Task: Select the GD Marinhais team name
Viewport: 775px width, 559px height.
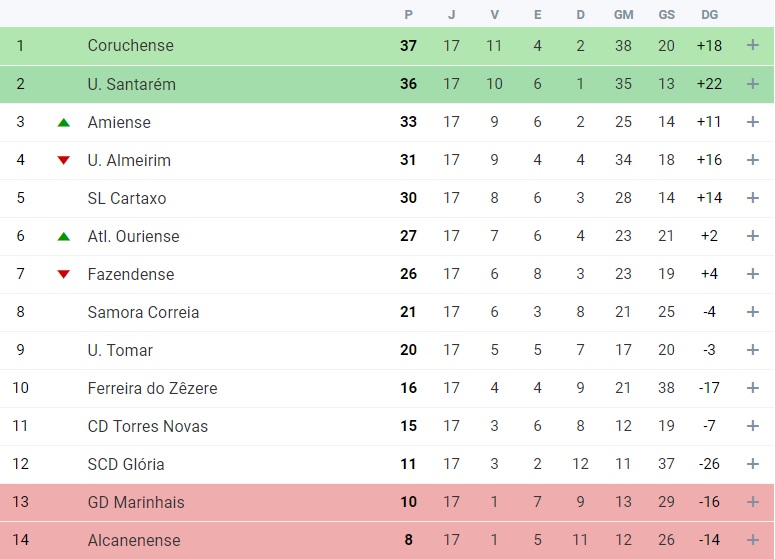Action: pyautogui.click(x=136, y=502)
